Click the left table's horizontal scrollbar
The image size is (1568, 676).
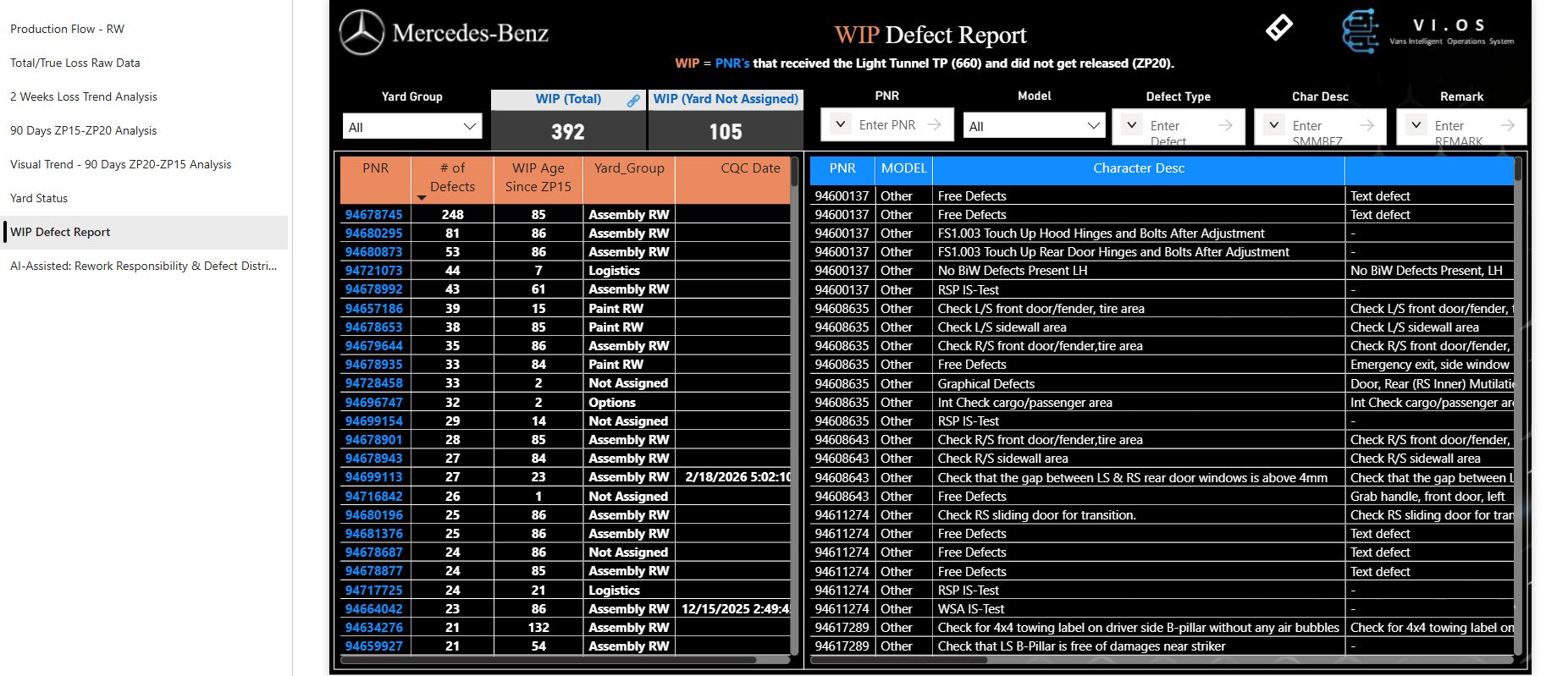point(550,660)
